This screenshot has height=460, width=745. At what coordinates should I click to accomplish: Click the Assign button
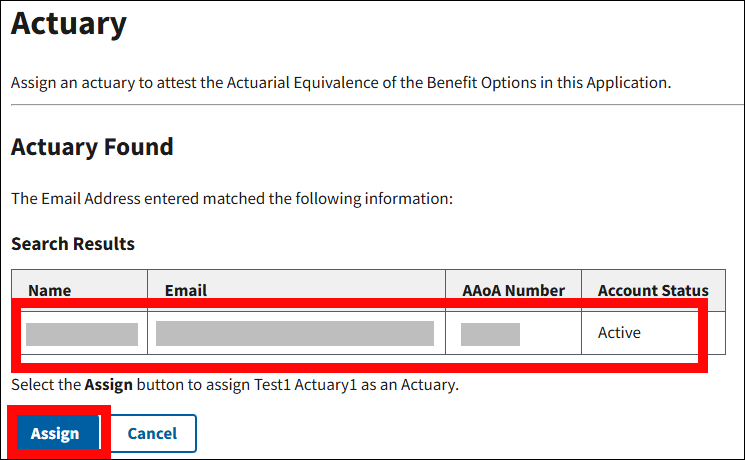tap(55, 433)
